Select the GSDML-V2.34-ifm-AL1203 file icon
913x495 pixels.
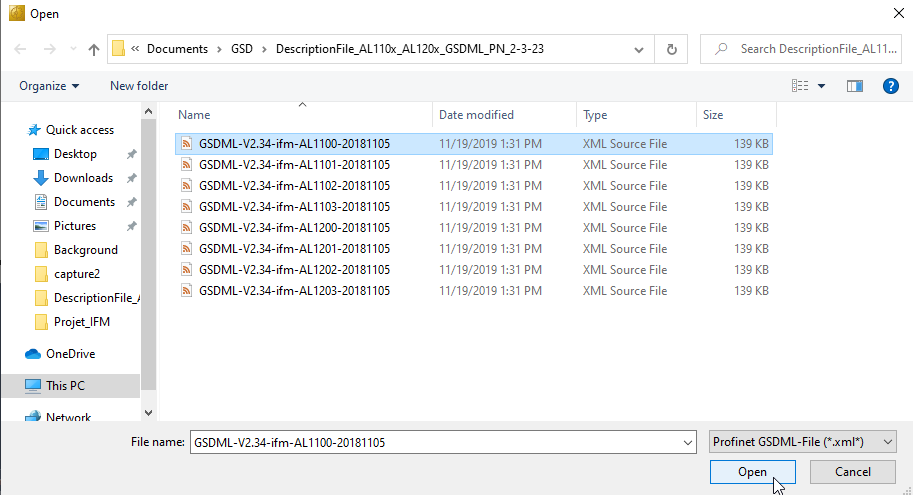(x=186, y=291)
